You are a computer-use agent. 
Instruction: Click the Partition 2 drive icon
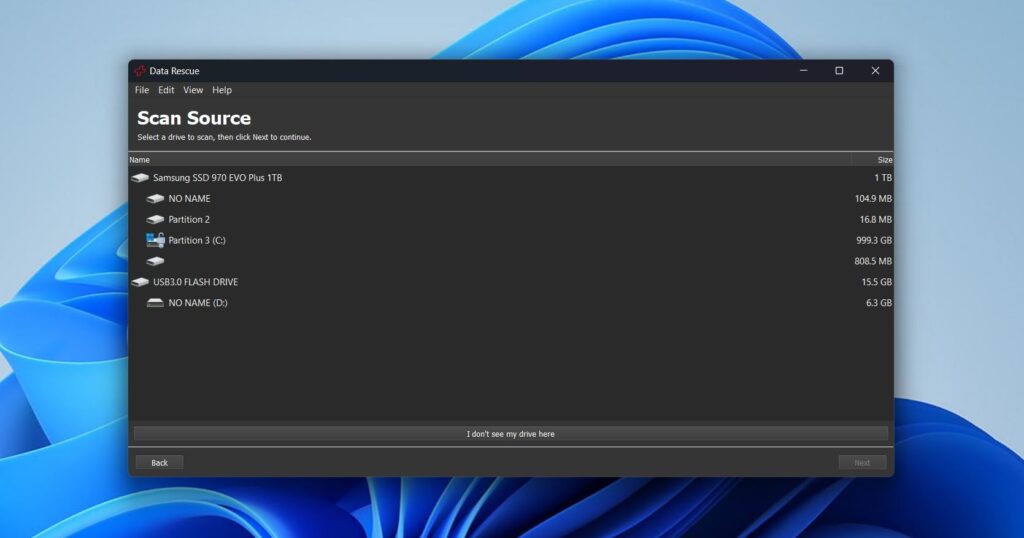point(155,219)
